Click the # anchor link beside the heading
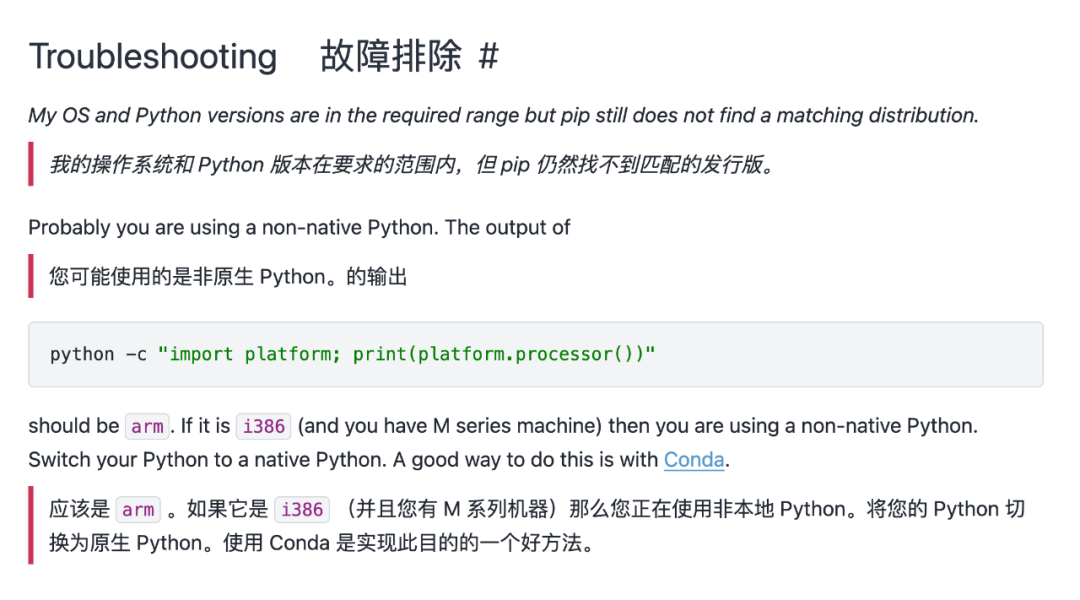This screenshot has width=1080, height=600. coord(488,57)
